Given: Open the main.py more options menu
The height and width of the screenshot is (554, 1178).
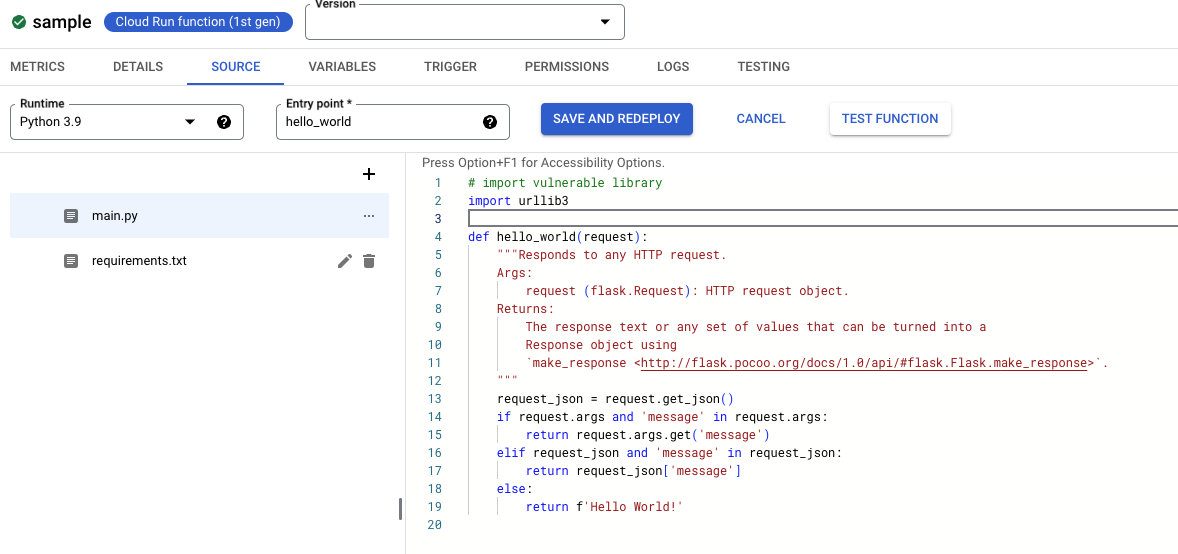Looking at the screenshot, I should (x=369, y=216).
